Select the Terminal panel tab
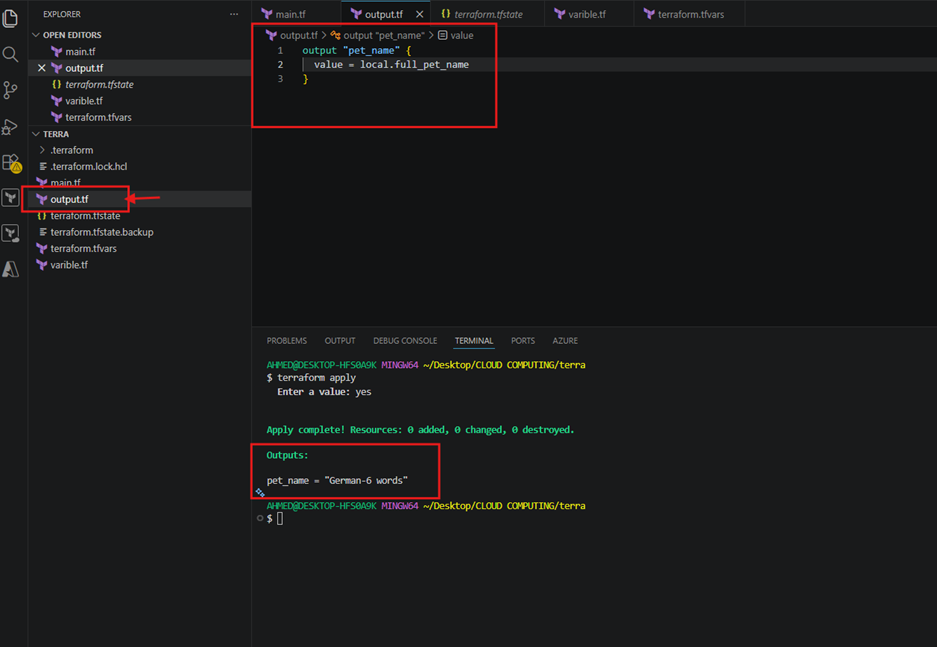This screenshot has height=647, width=937. click(474, 341)
